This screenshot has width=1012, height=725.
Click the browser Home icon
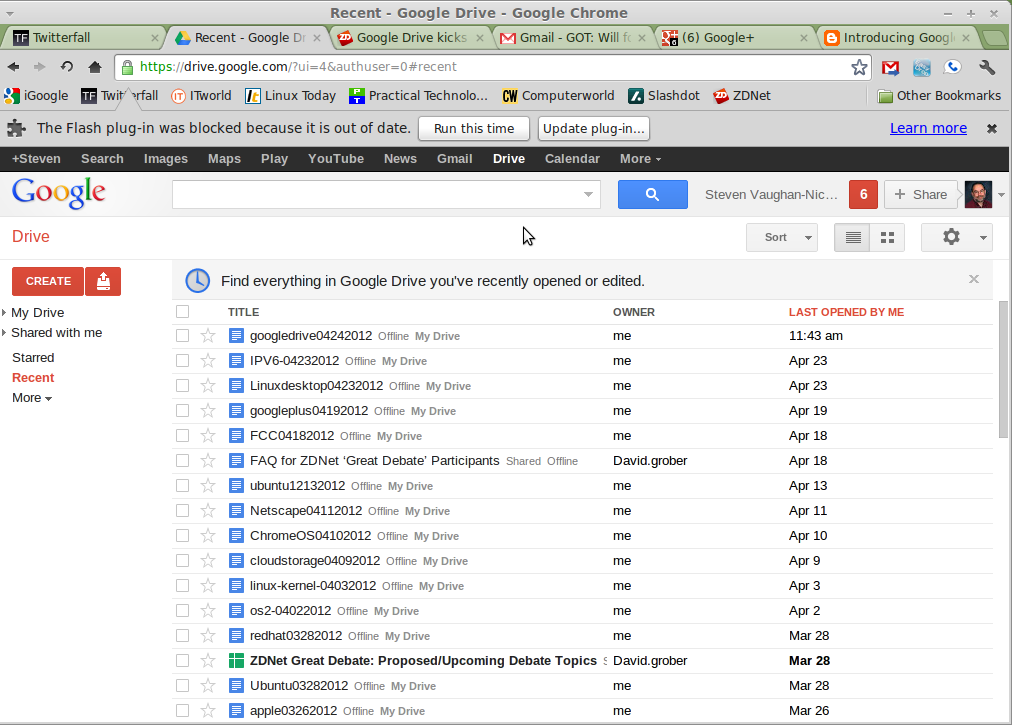point(95,67)
